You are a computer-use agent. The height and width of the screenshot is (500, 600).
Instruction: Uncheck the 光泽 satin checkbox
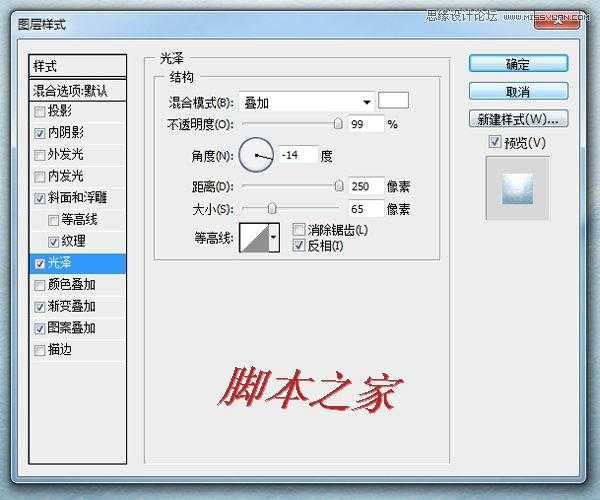click(x=39, y=263)
